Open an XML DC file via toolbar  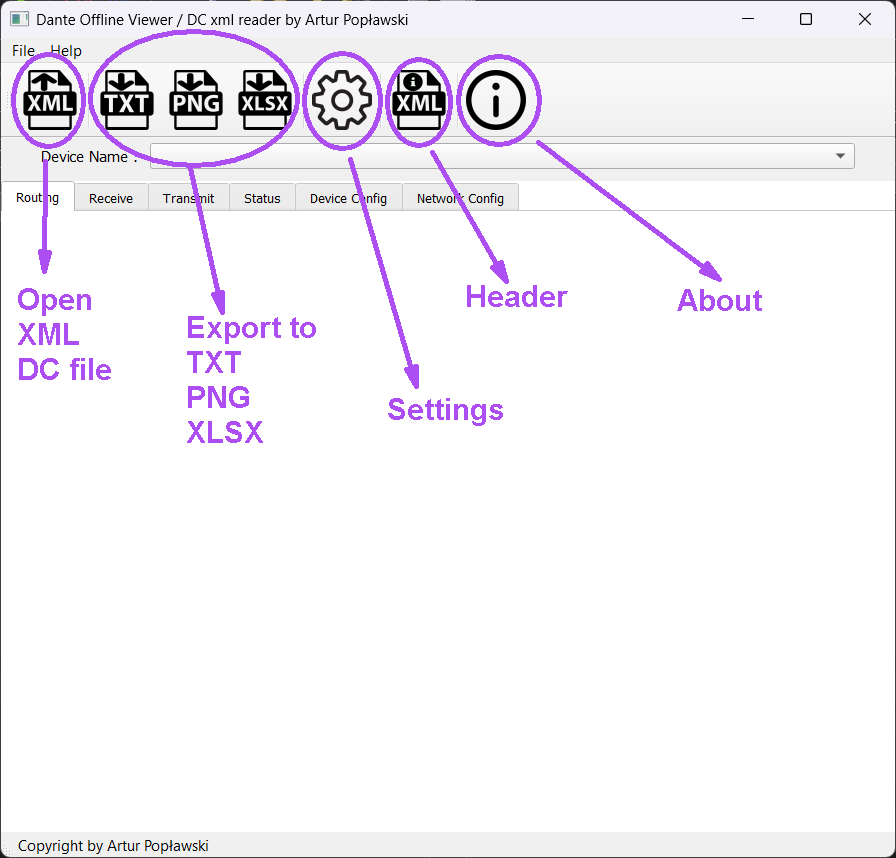[50, 100]
